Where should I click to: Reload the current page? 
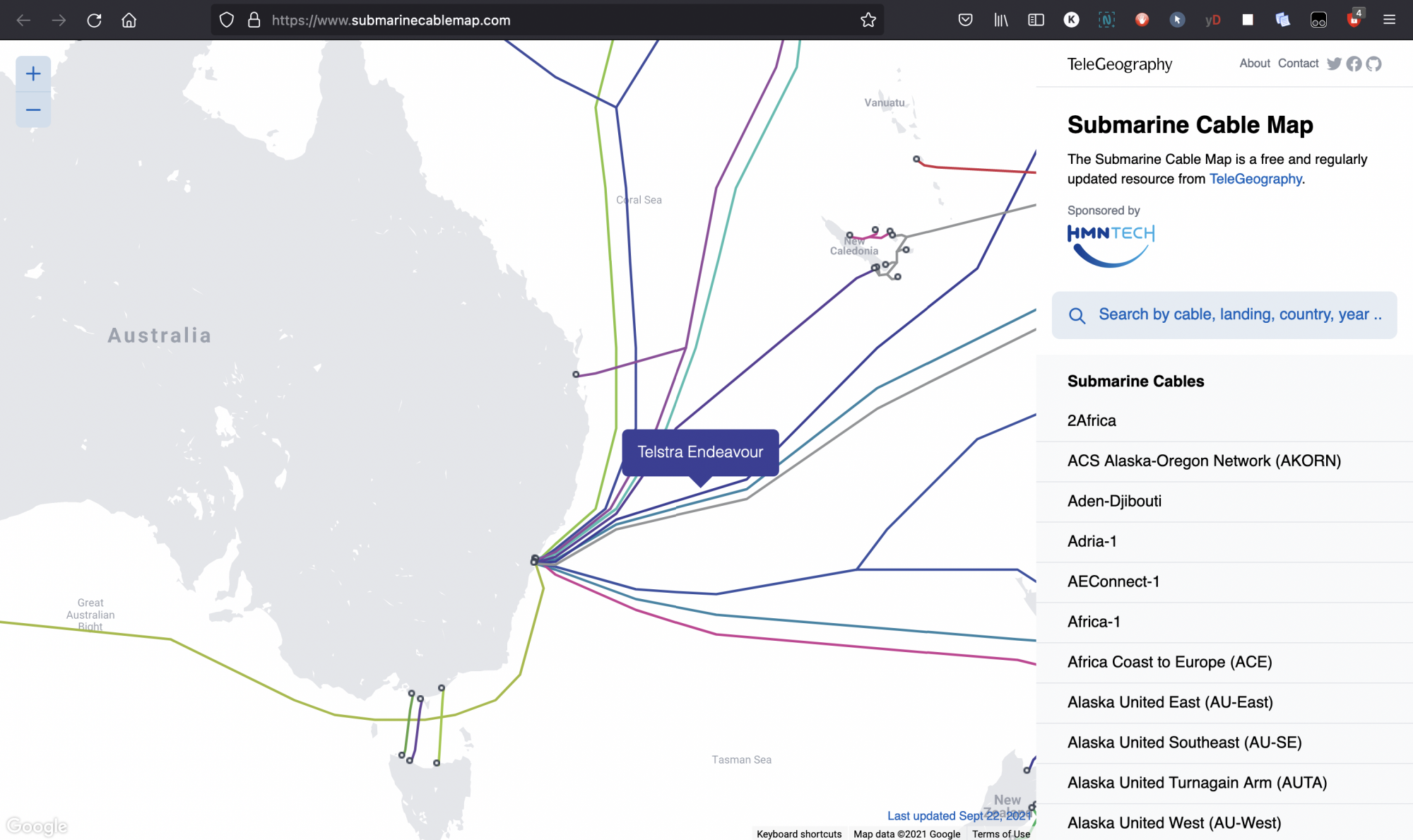tap(94, 20)
